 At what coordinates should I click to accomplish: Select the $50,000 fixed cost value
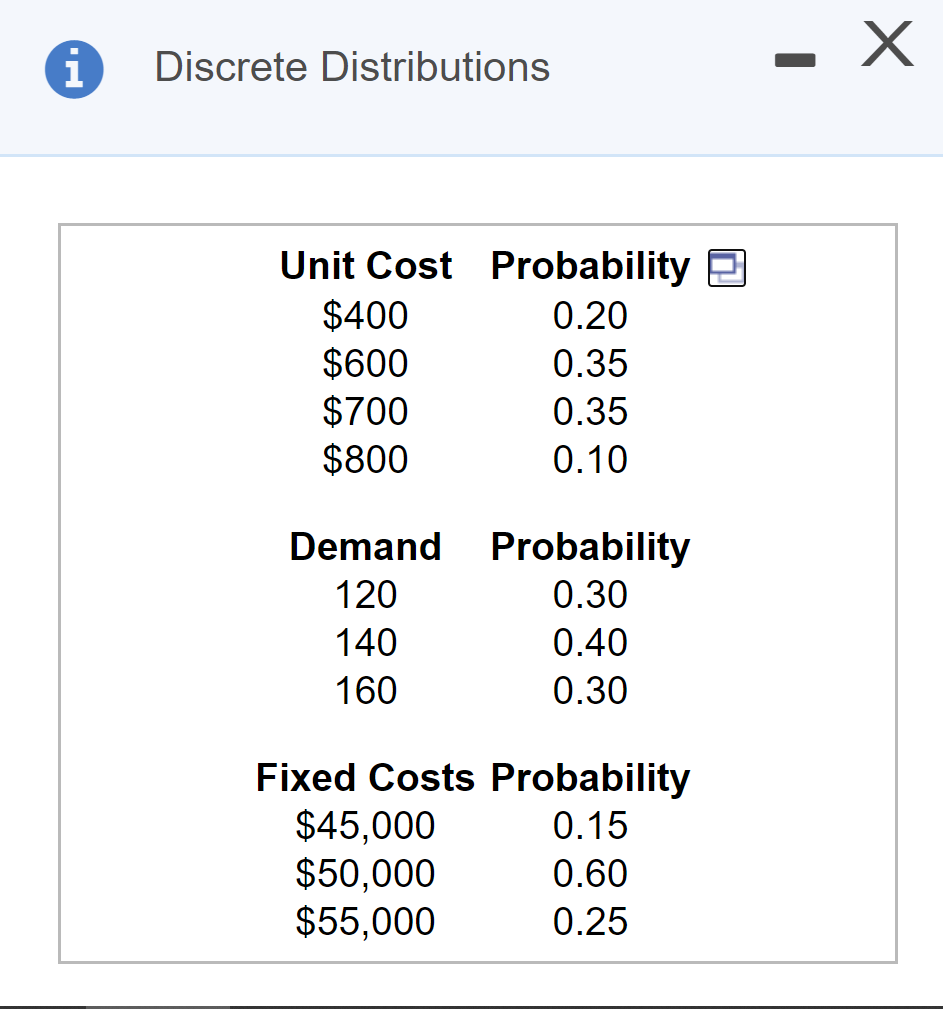366,874
